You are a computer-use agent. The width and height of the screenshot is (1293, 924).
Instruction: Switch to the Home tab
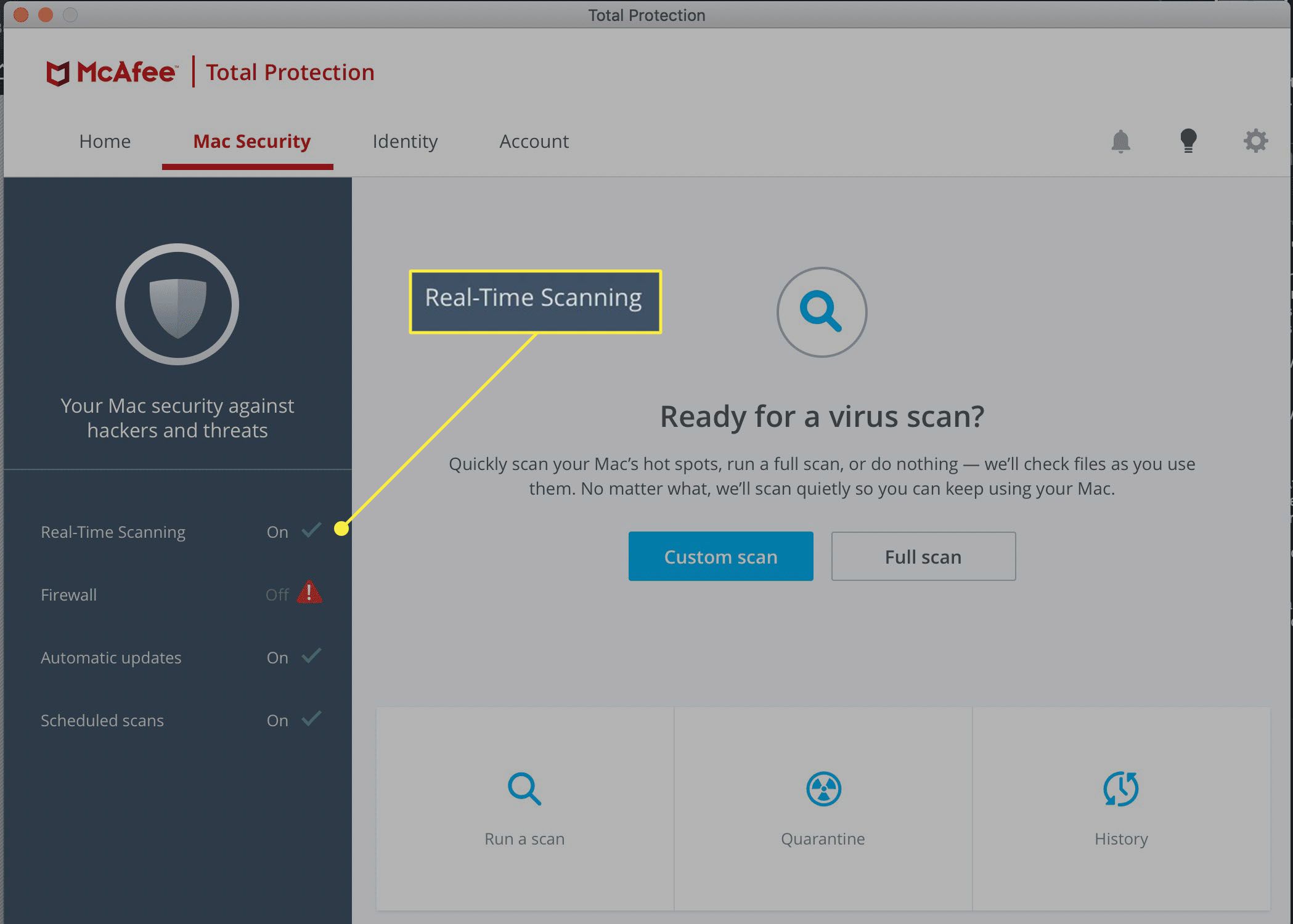pyautogui.click(x=105, y=141)
